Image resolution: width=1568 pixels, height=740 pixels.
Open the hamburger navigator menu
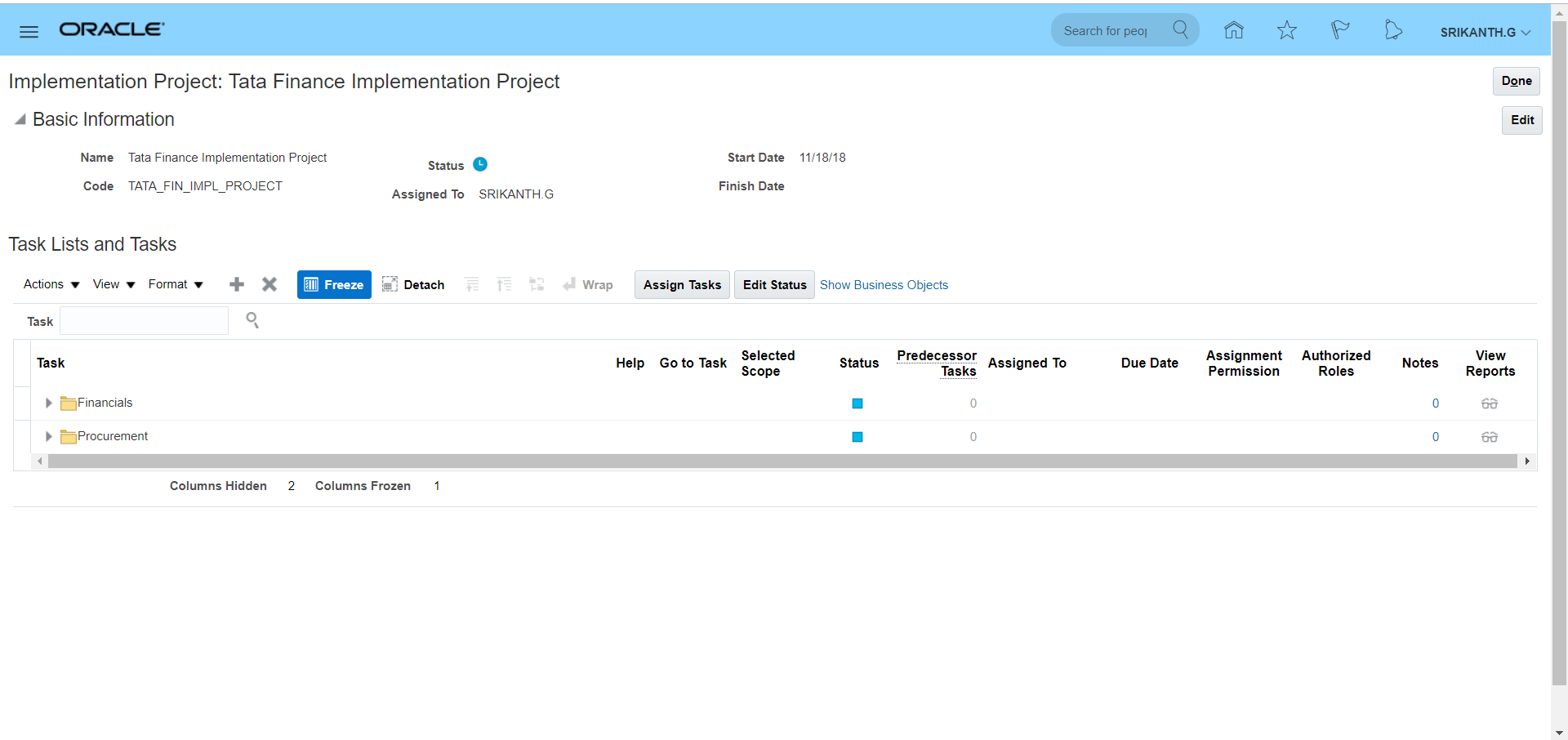[29, 32]
